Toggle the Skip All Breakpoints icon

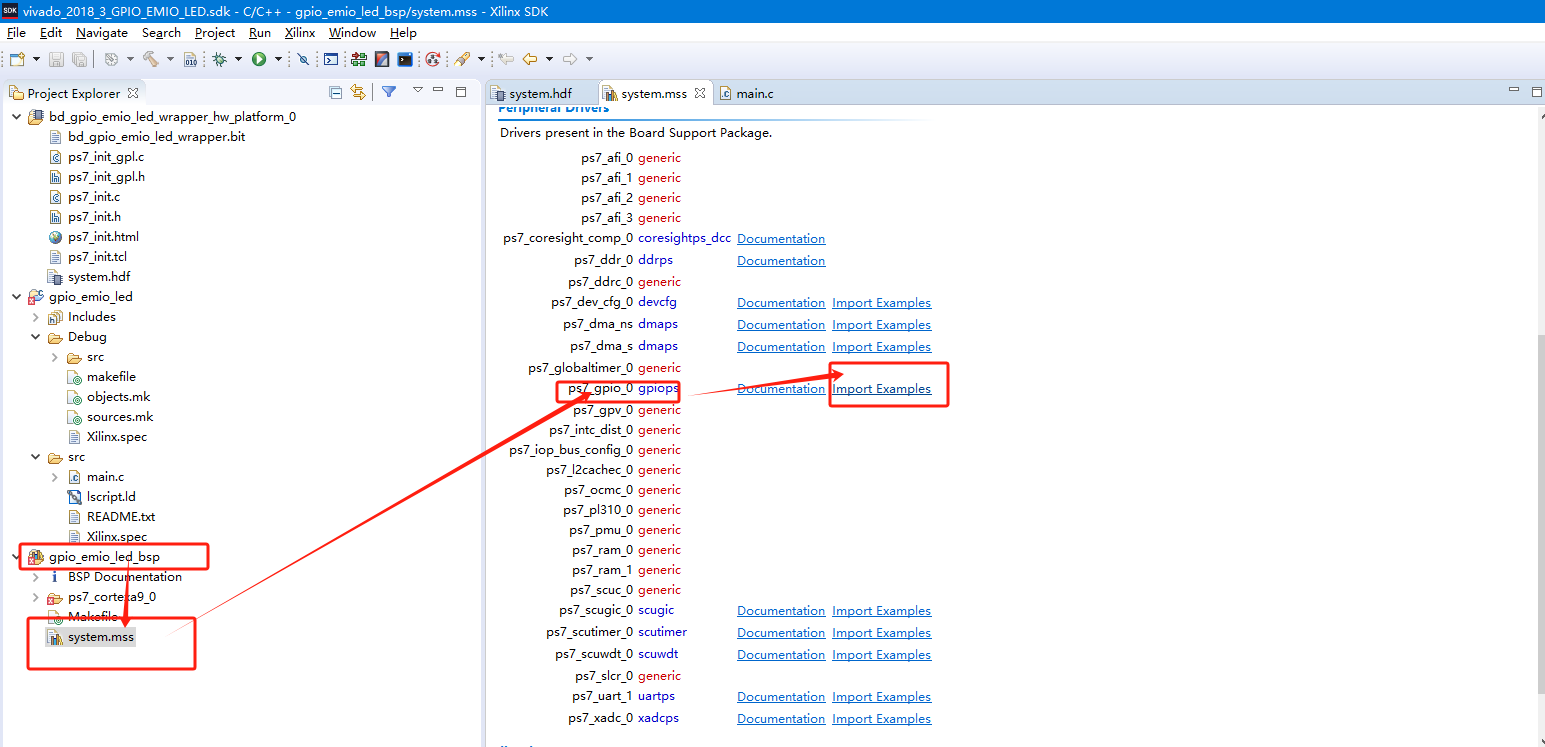point(303,59)
